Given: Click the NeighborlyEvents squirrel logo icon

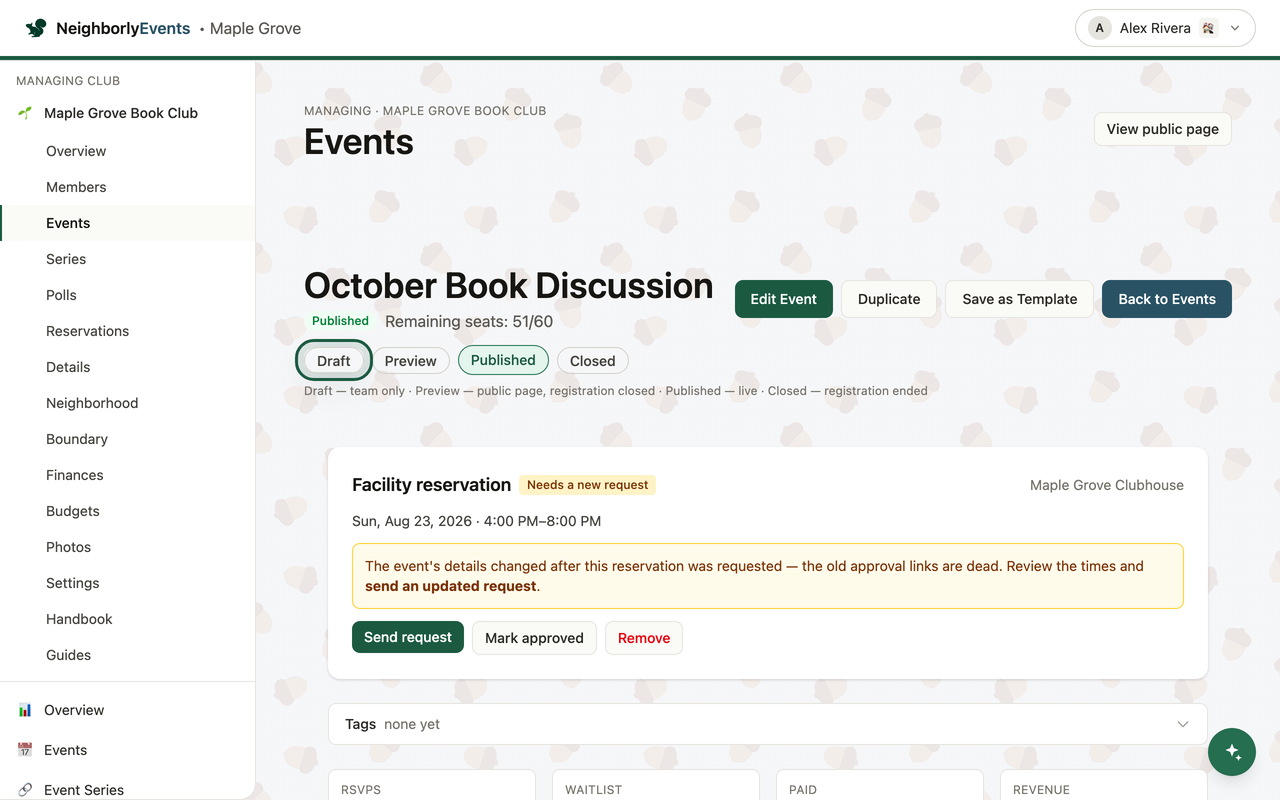Looking at the screenshot, I should [36, 28].
